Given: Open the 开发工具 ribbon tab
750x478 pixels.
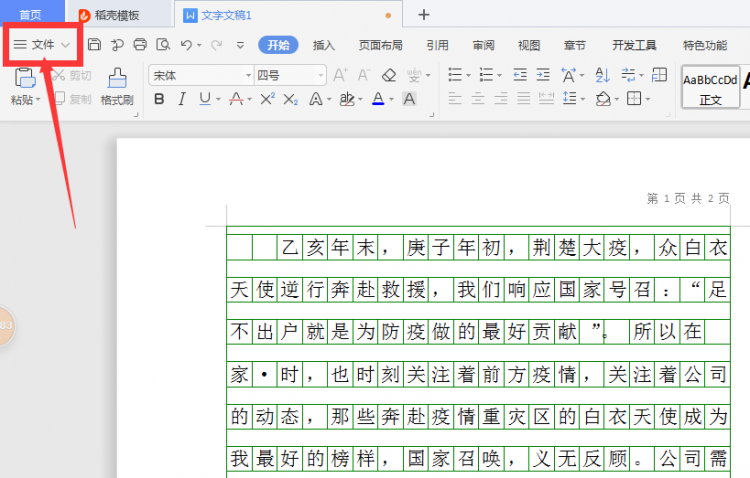Looking at the screenshot, I should [634, 45].
